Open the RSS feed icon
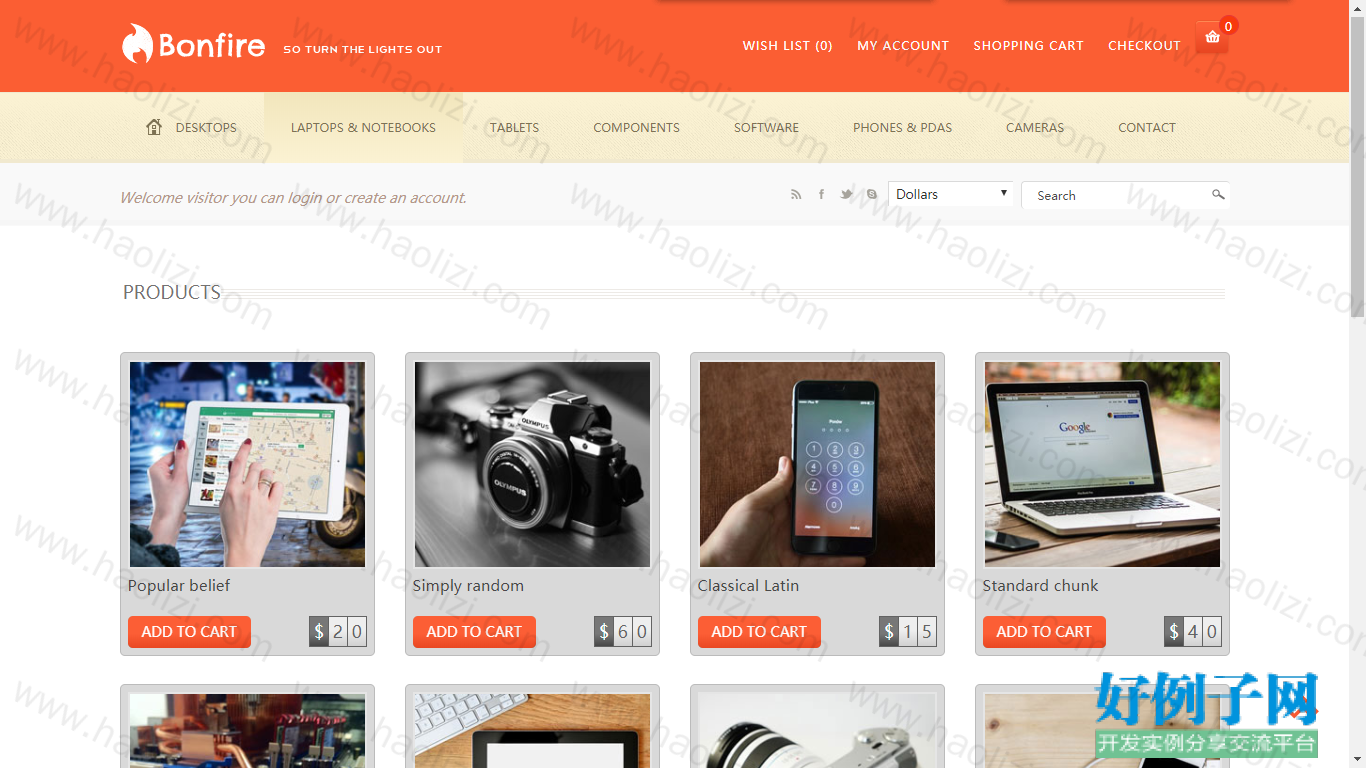 pyautogui.click(x=796, y=195)
